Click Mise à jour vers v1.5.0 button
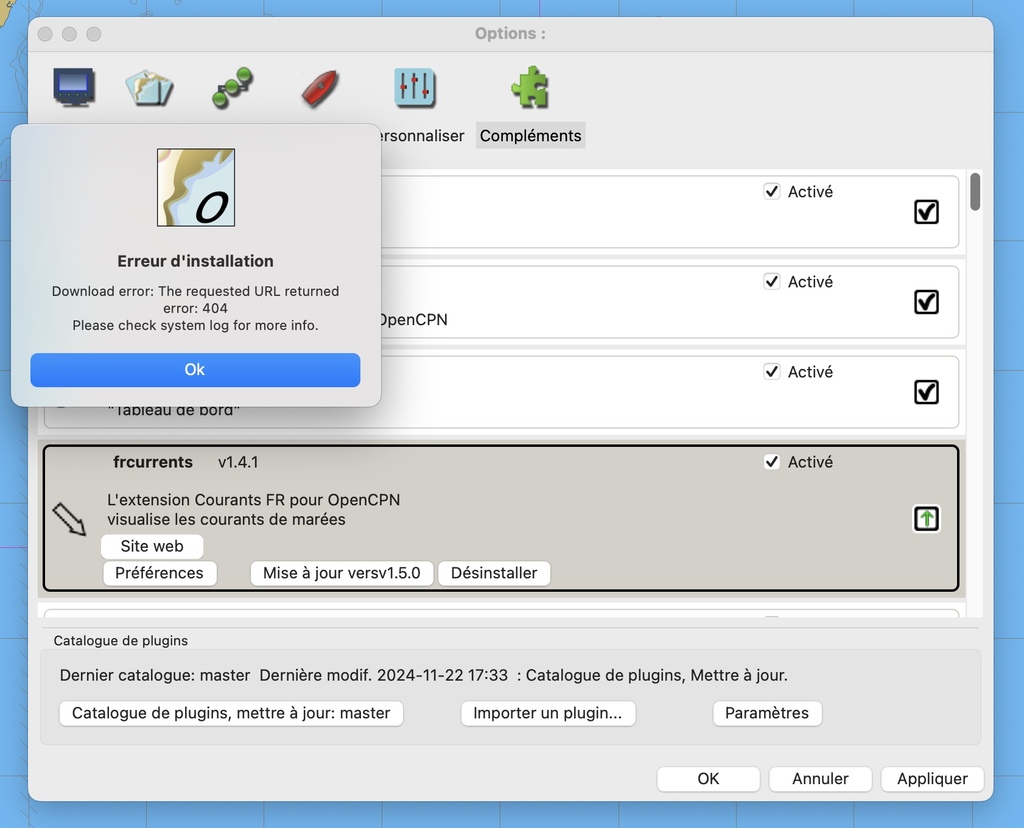This screenshot has width=1024, height=828. [x=342, y=573]
